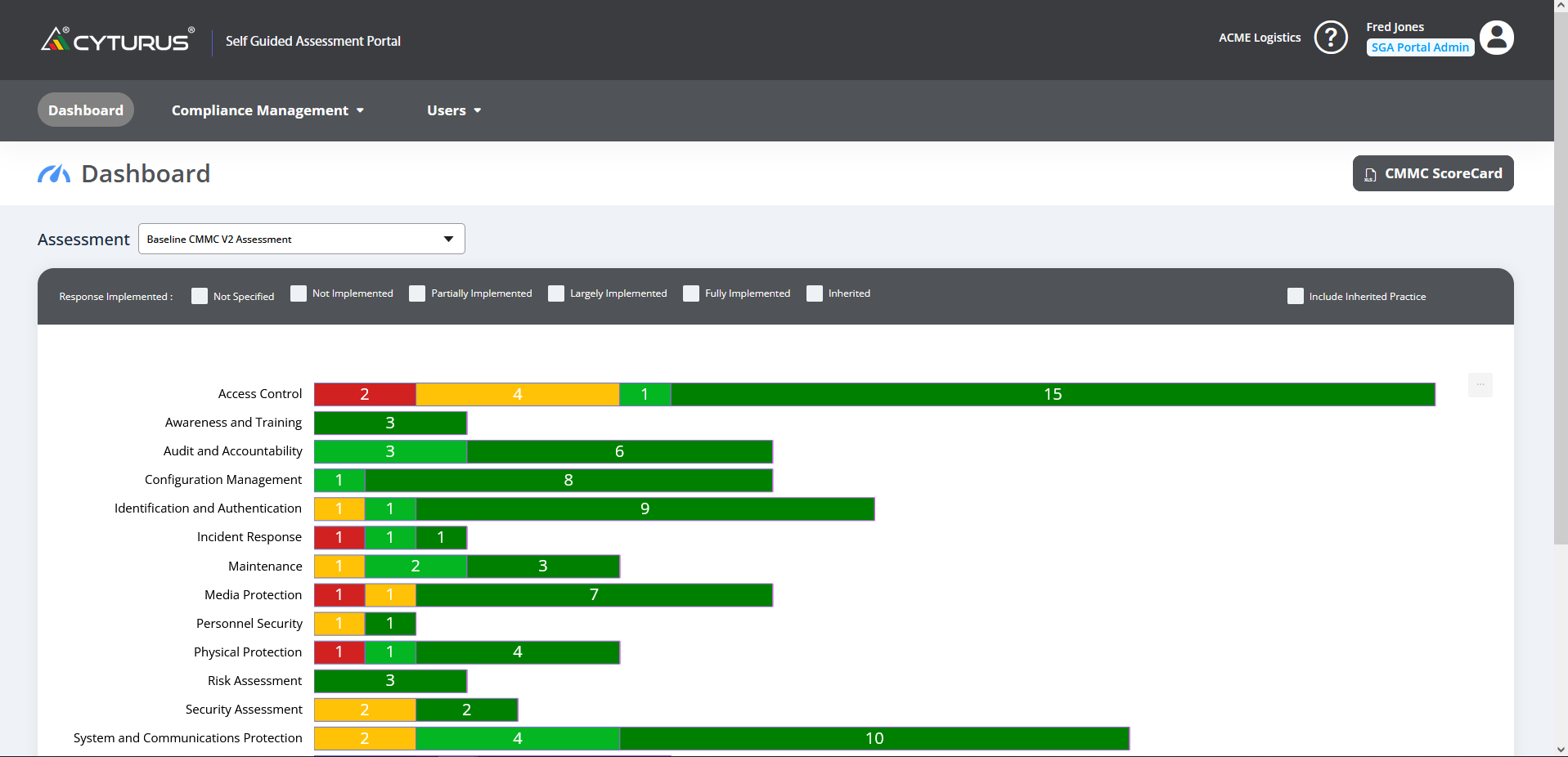This screenshot has width=1568, height=757.
Task: Check the Fully Implemented checkbox
Action: coord(691,293)
